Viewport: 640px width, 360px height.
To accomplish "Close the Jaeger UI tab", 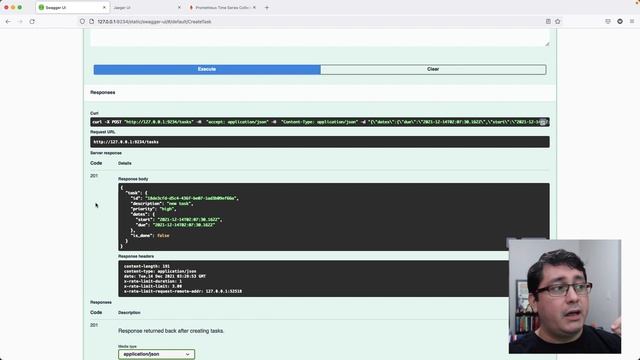I will (x=179, y=7).
